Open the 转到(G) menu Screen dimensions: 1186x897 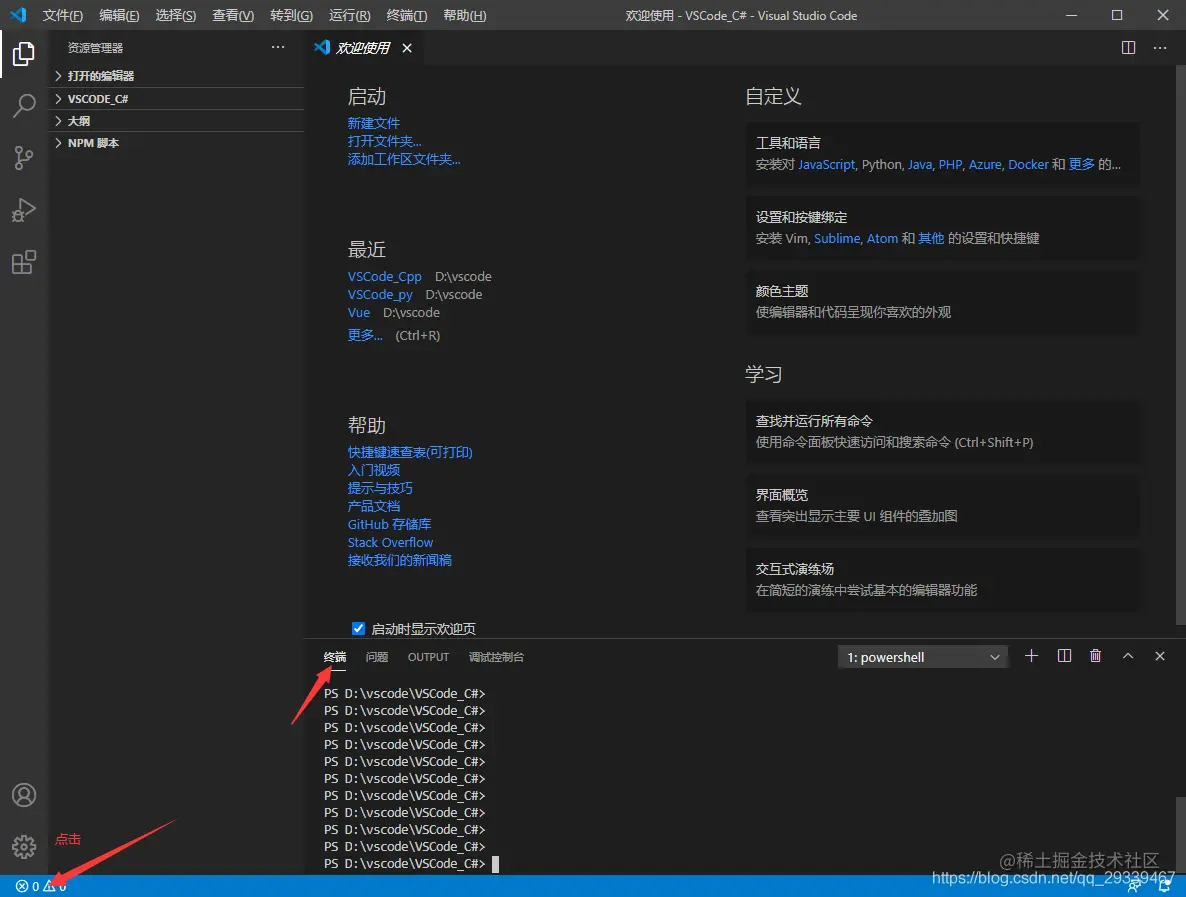point(291,15)
